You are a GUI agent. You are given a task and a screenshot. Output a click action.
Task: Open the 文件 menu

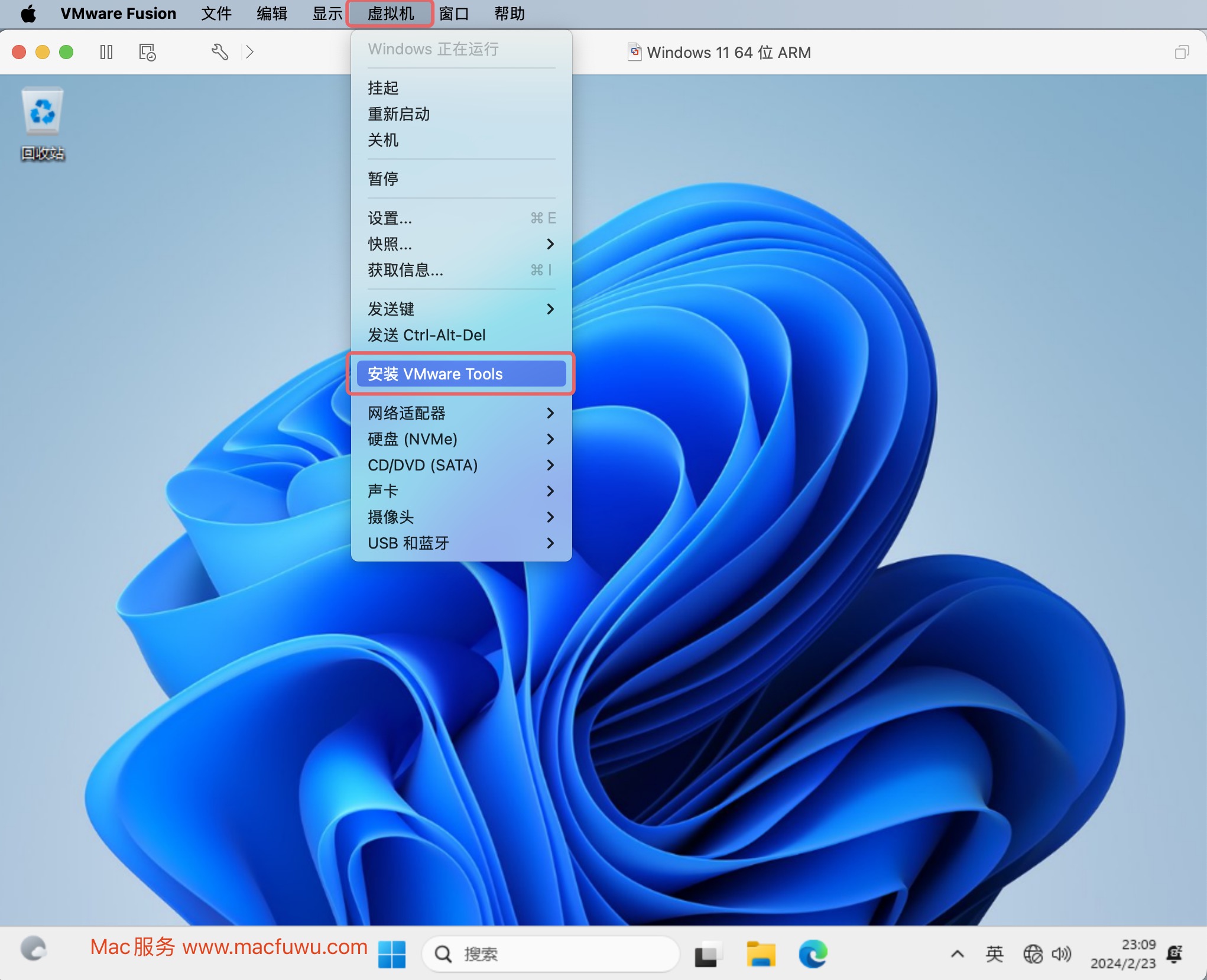[x=216, y=13]
